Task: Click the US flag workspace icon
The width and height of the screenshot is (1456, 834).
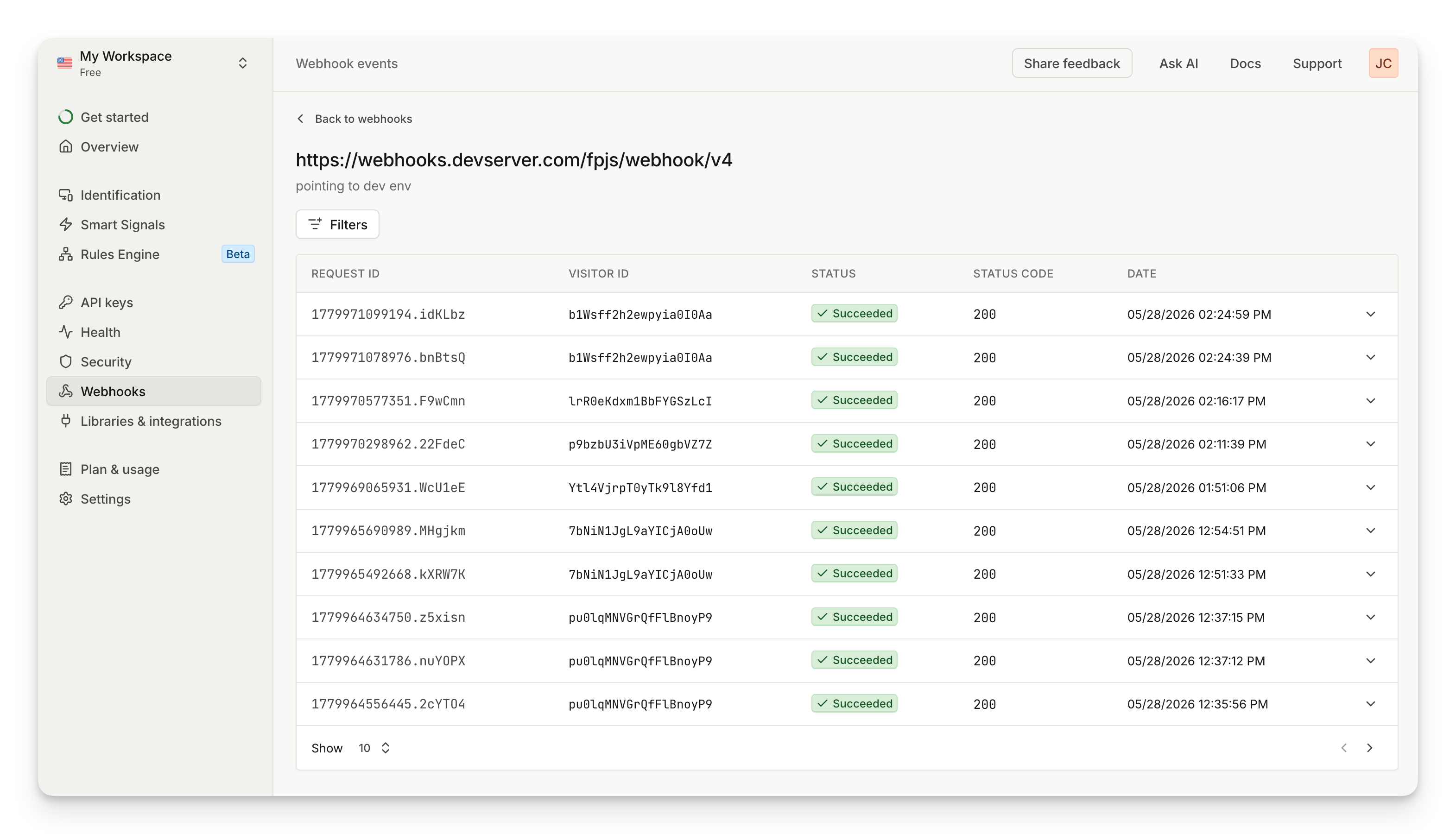Action: (x=65, y=63)
